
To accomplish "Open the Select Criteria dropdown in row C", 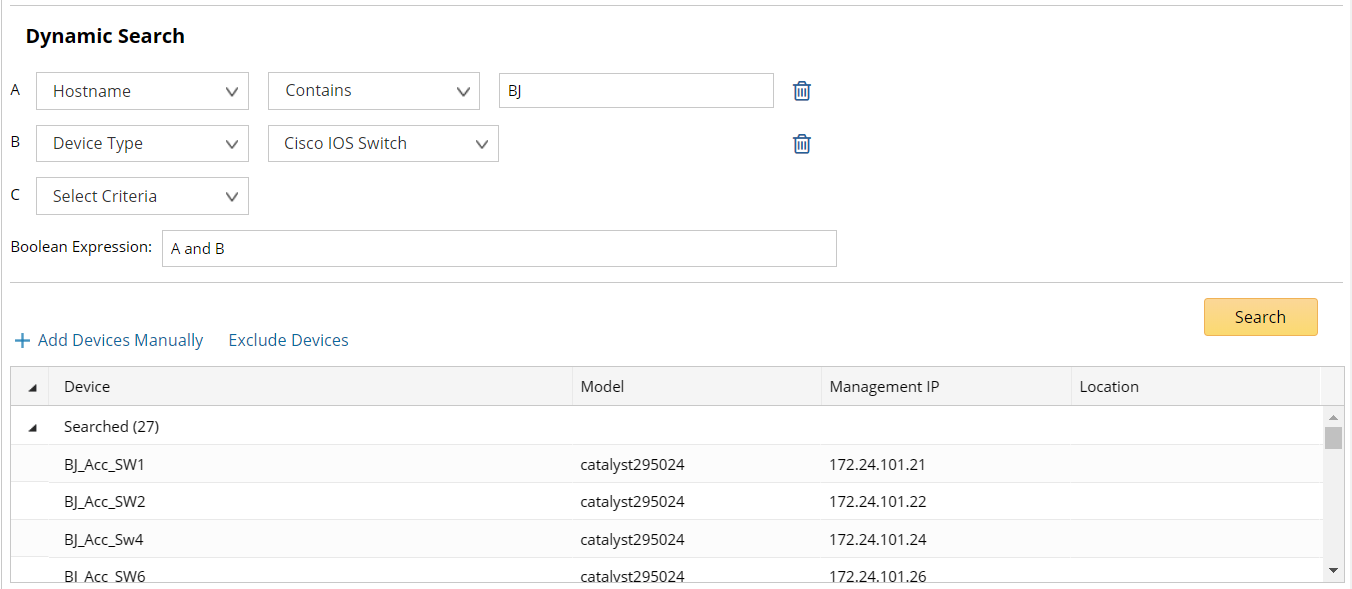I will 142,196.
